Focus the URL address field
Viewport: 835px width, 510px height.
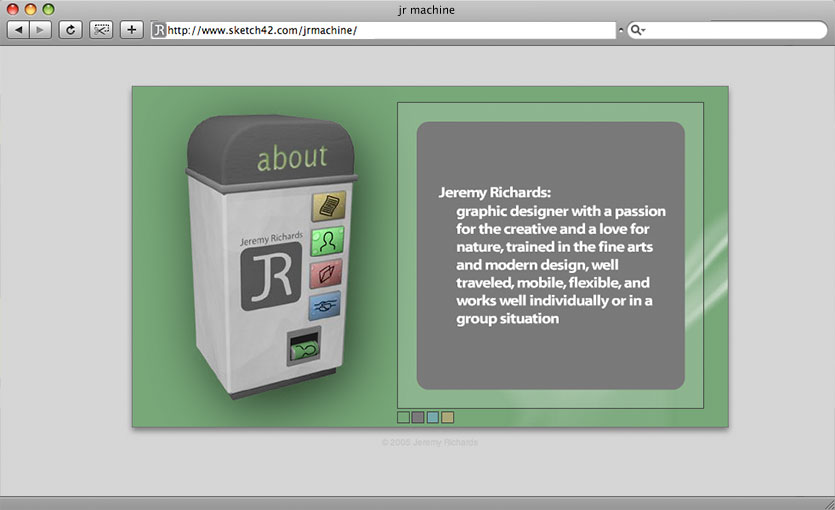(383, 30)
